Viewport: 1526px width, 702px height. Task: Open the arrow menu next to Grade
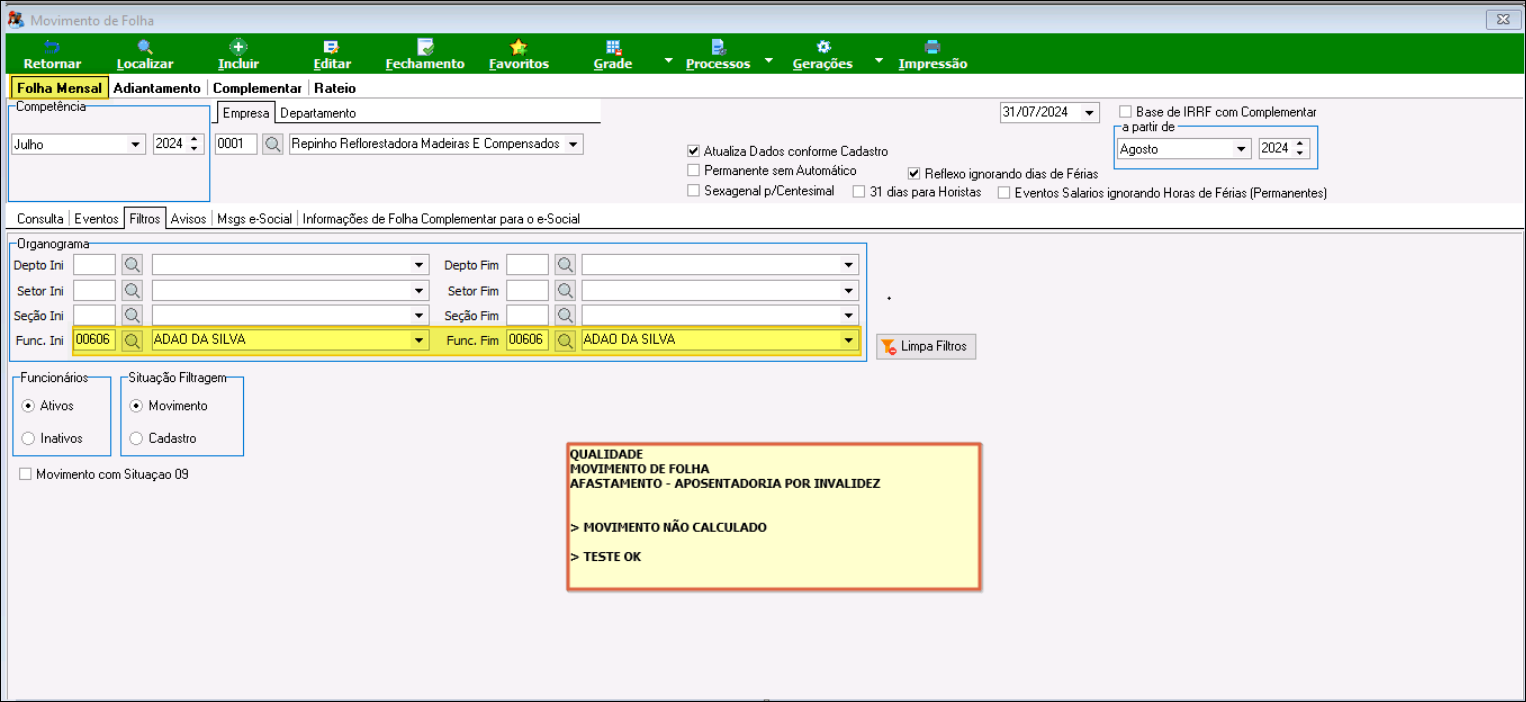668,61
